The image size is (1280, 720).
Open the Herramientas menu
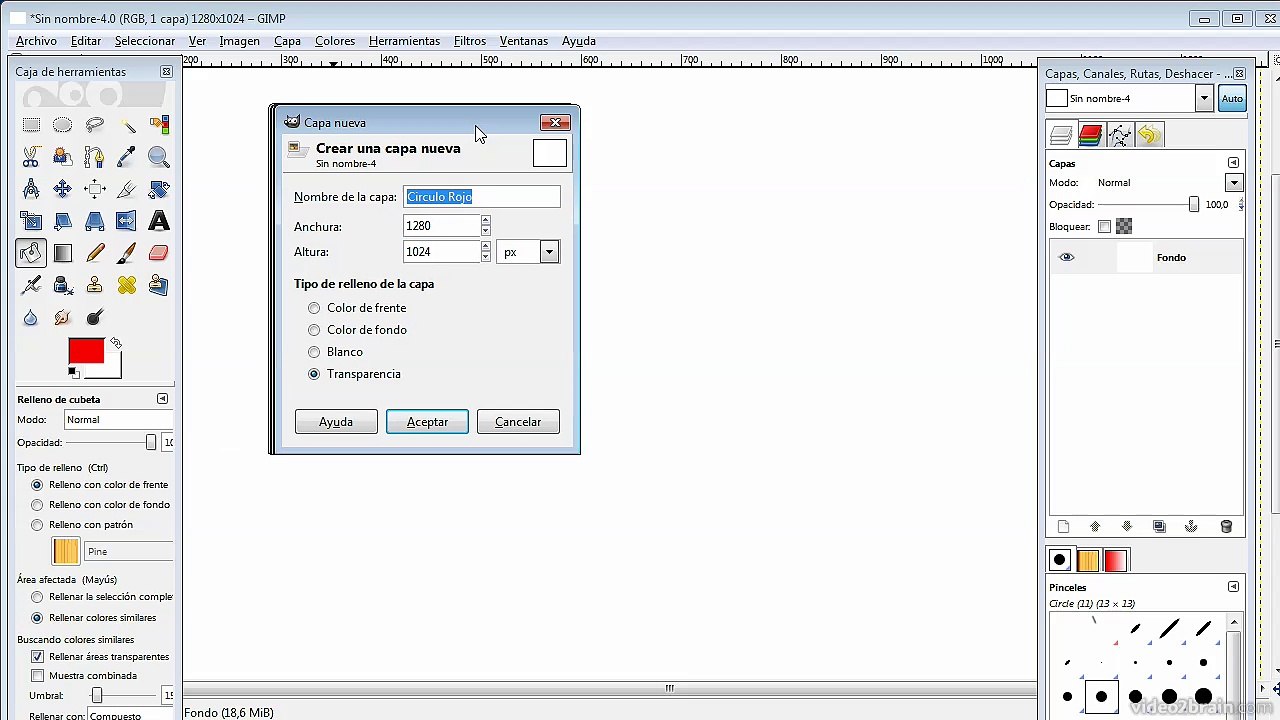tap(404, 41)
